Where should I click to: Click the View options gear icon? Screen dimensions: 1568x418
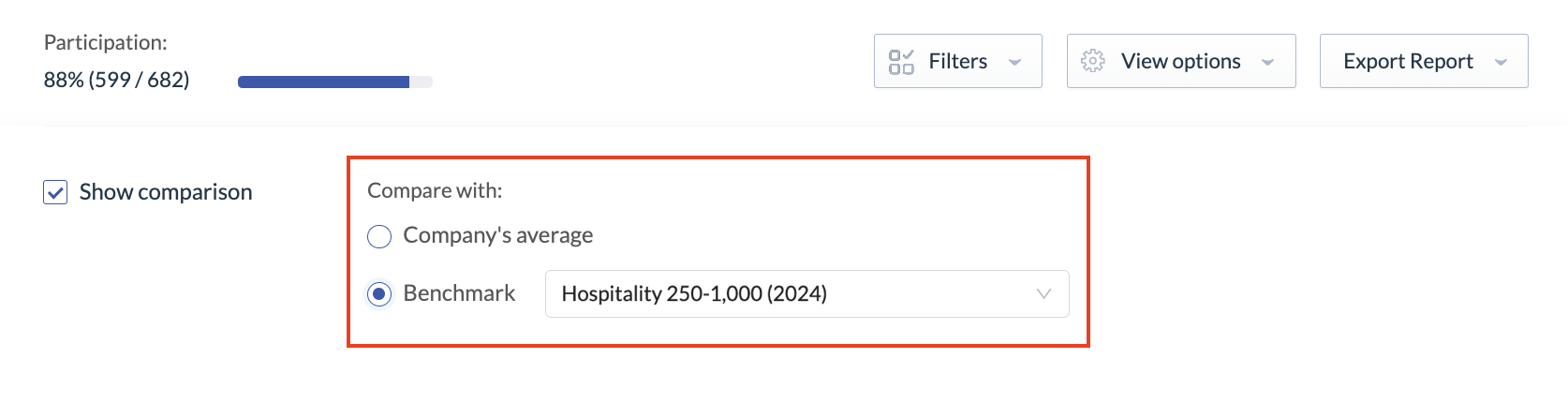pos(1092,61)
